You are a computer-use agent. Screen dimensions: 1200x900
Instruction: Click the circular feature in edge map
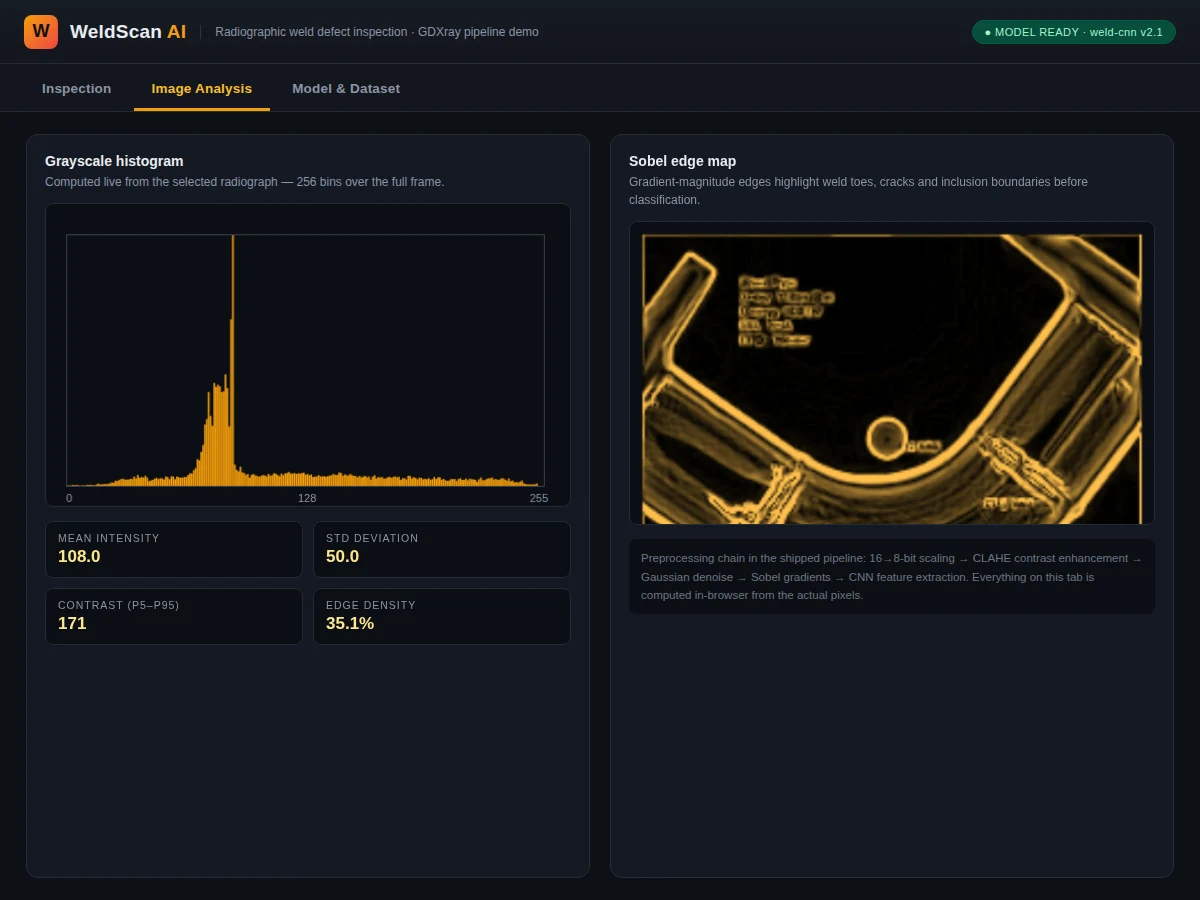886,437
